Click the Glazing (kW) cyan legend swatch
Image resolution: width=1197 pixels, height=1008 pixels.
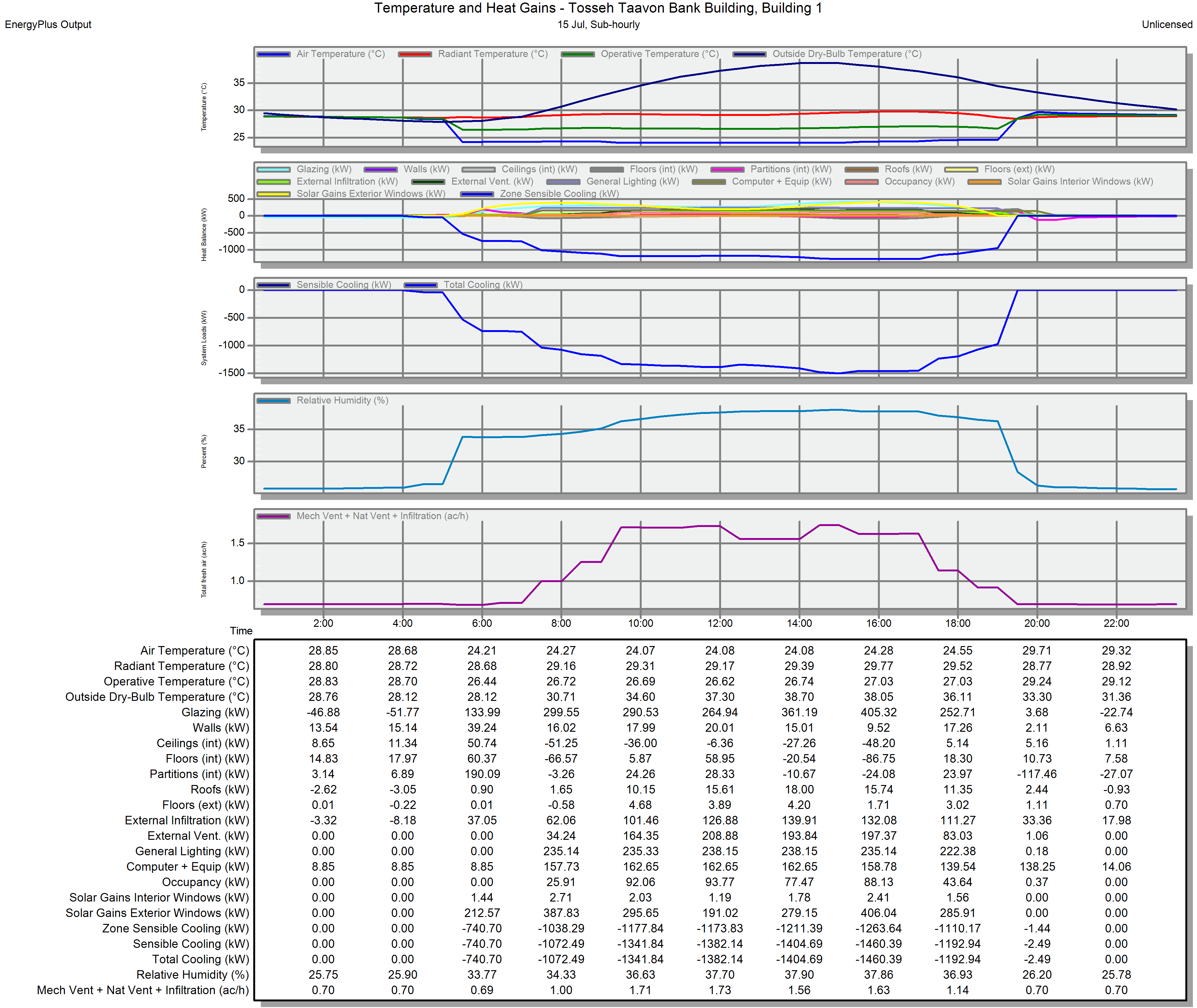coord(273,170)
